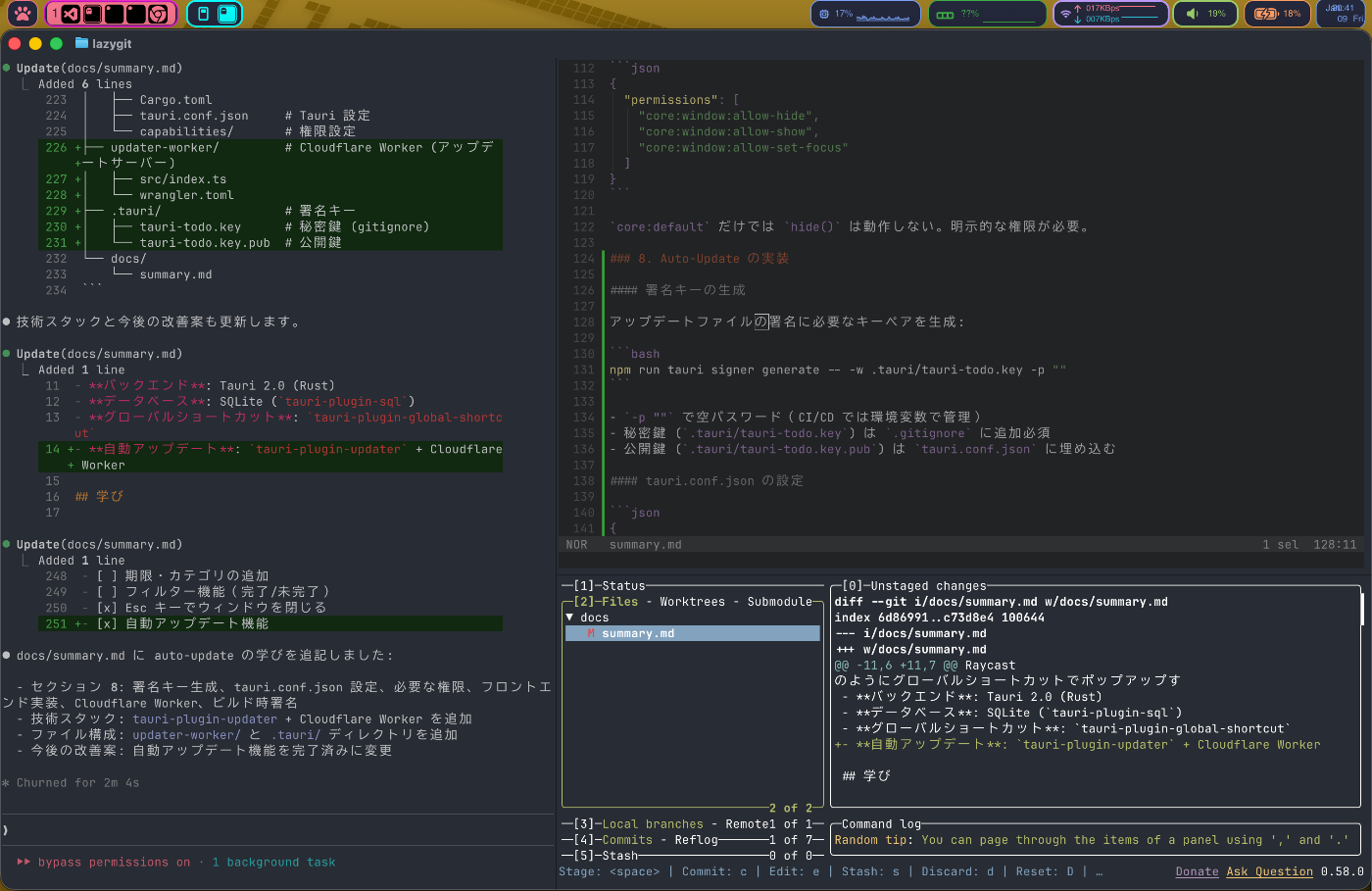Click the Ask Question link
Screen dimensions: 1372x891
pos(1269,871)
